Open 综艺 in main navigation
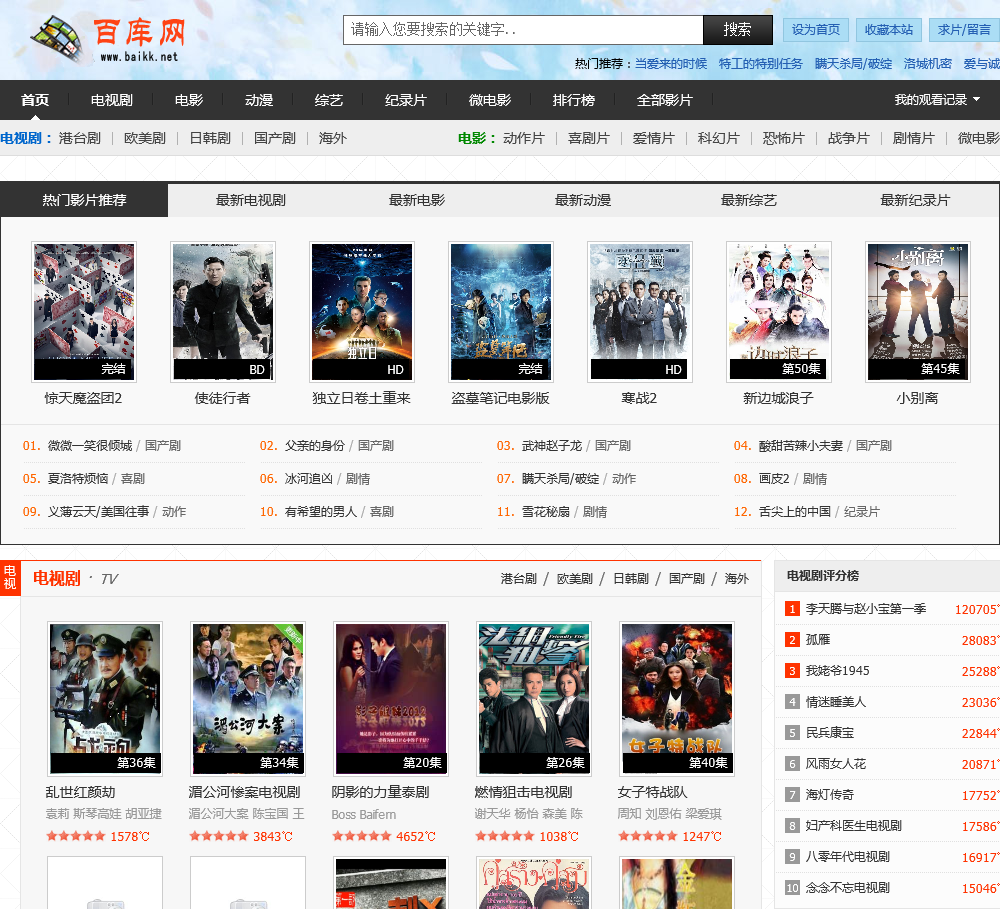The height and width of the screenshot is (909, 1000). pyautogui.click(x=328, y=100)
